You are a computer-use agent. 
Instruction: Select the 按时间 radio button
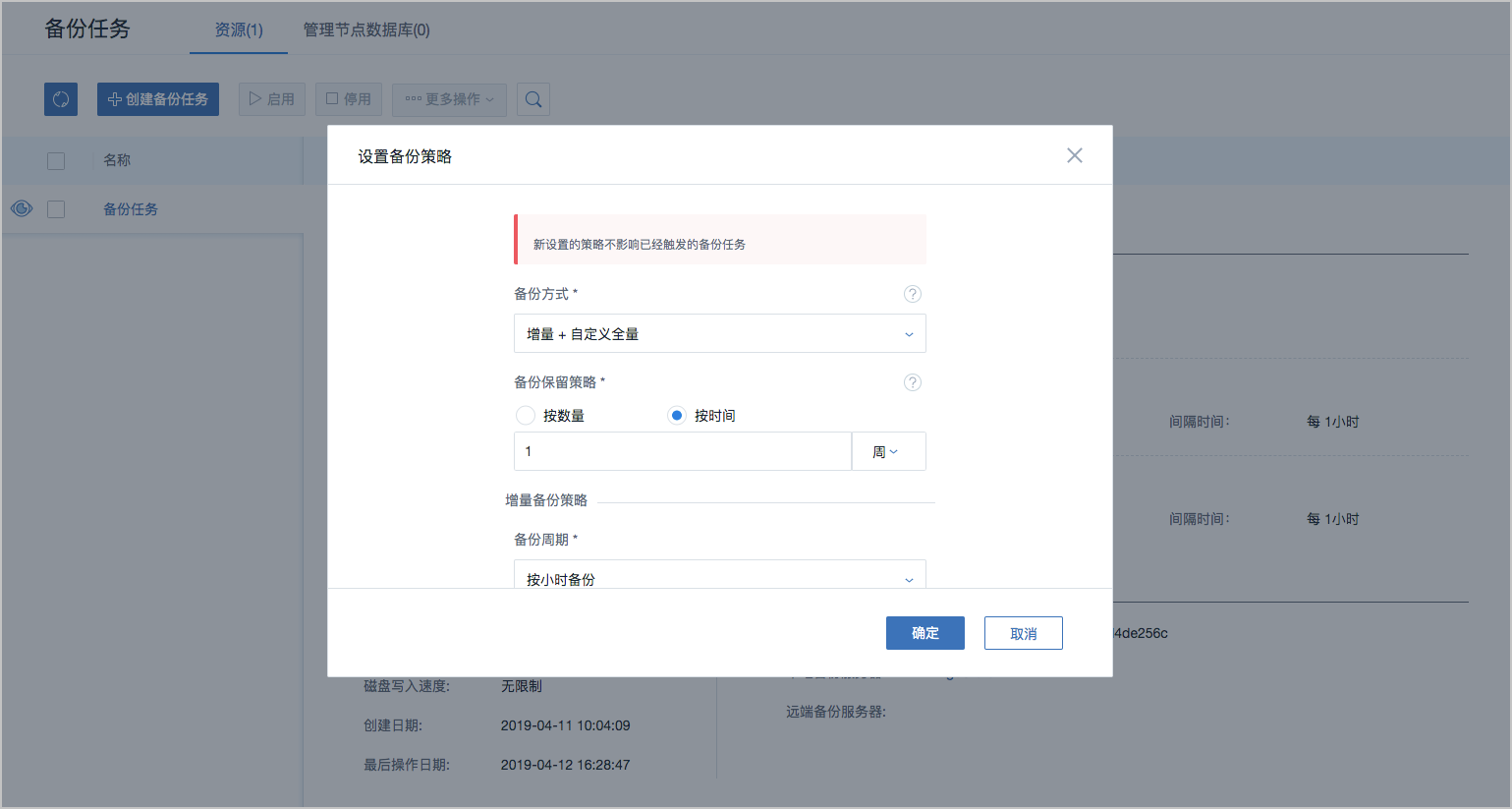pos(676,415)
